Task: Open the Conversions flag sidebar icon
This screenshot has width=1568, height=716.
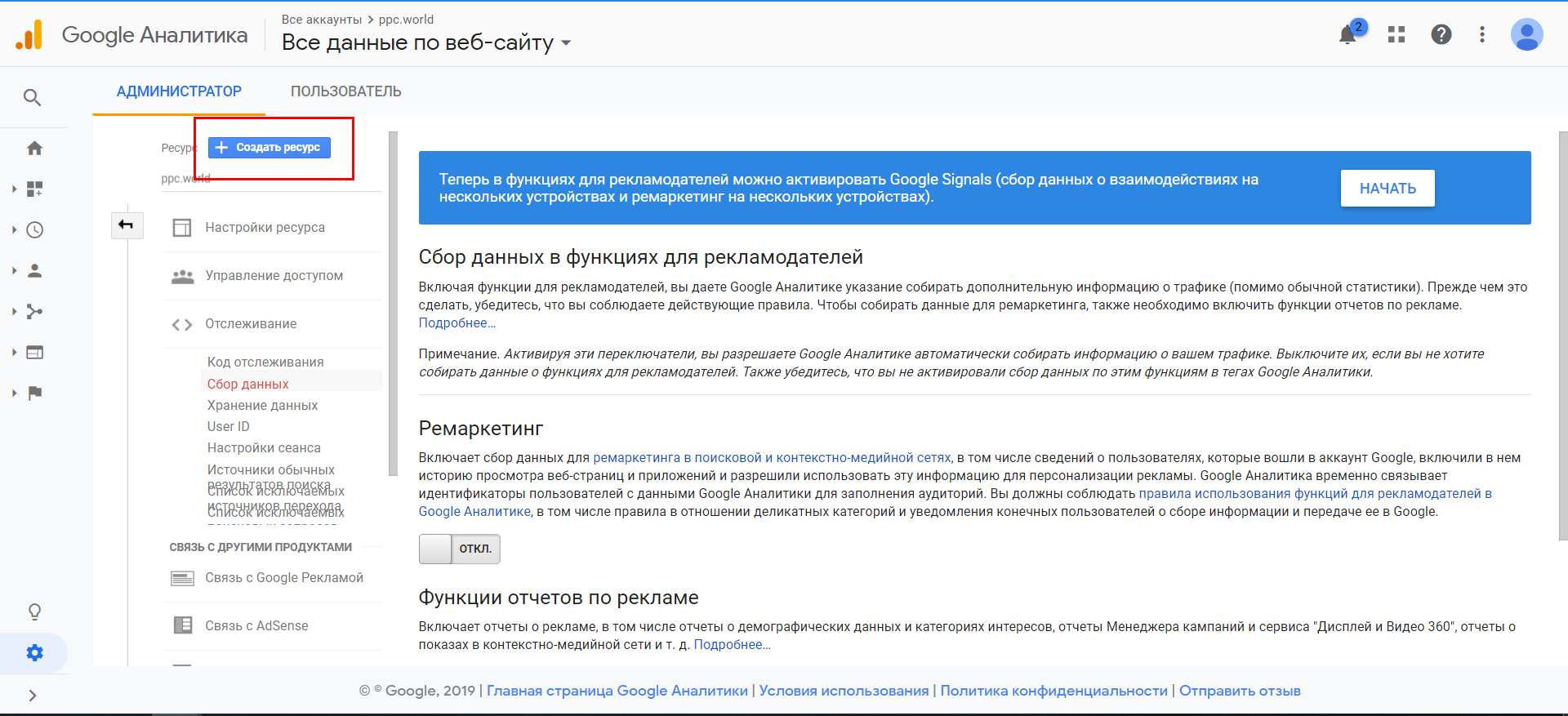Action: (x=34, y=393)
